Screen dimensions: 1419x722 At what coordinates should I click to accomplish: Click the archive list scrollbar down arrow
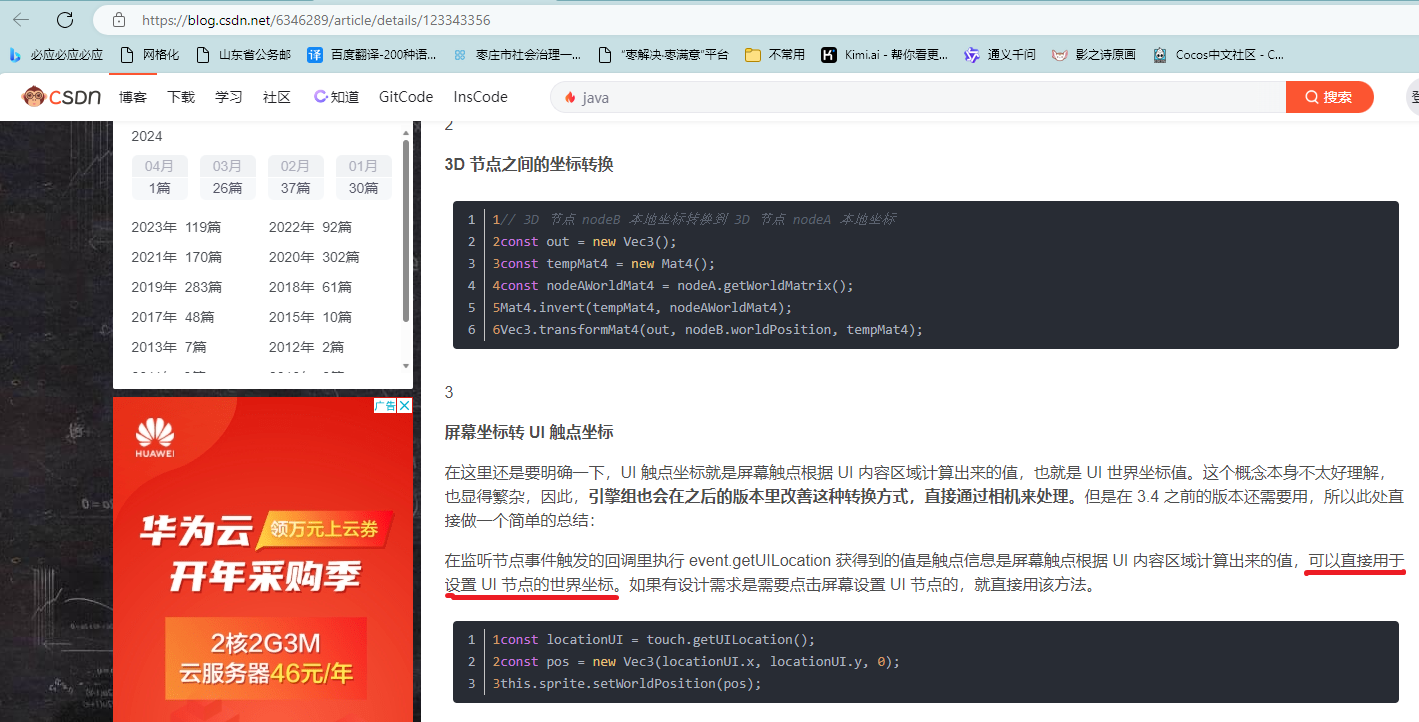(405, 366)
